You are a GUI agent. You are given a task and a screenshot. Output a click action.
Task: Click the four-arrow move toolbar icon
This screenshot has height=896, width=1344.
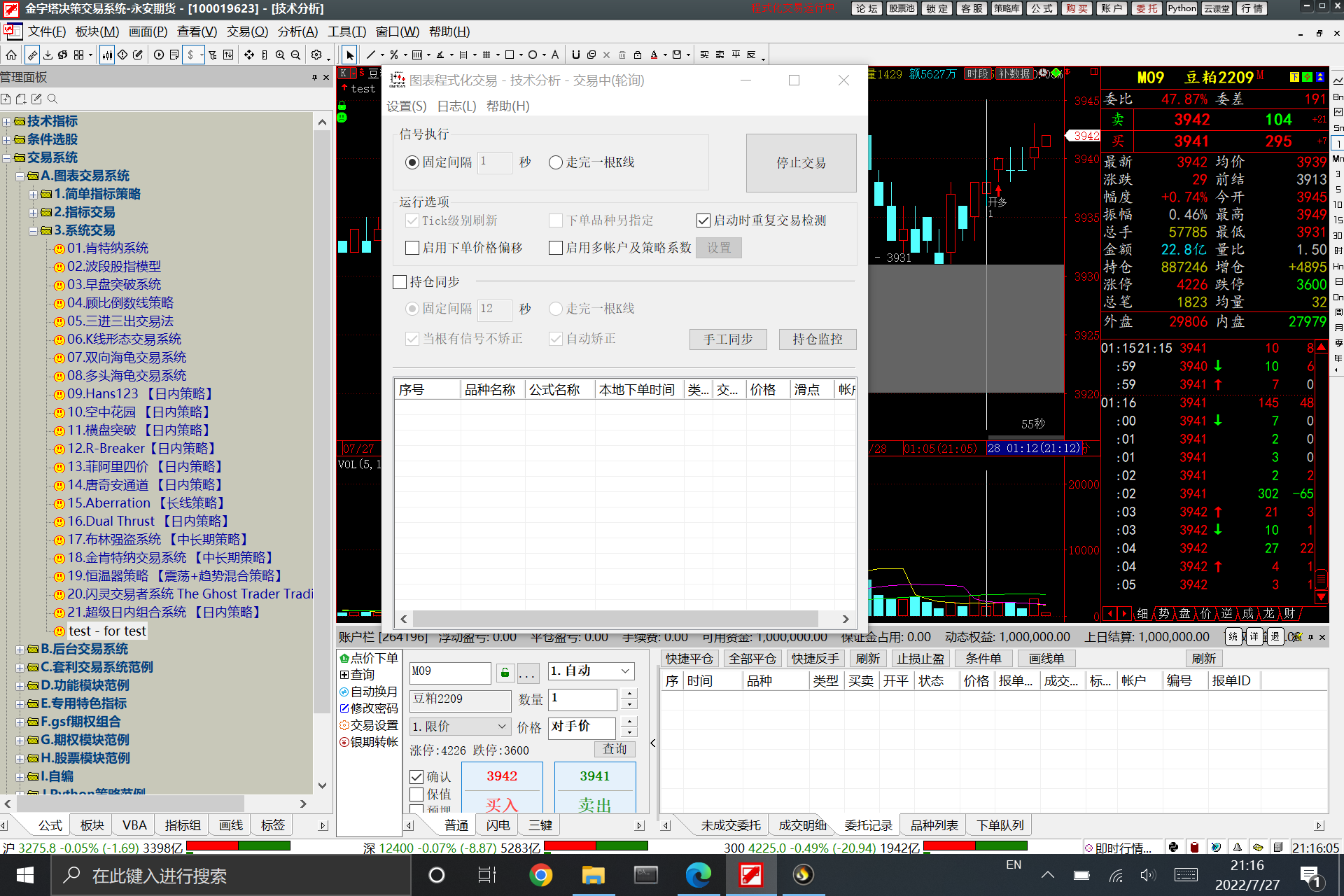(x=249, y=55)
